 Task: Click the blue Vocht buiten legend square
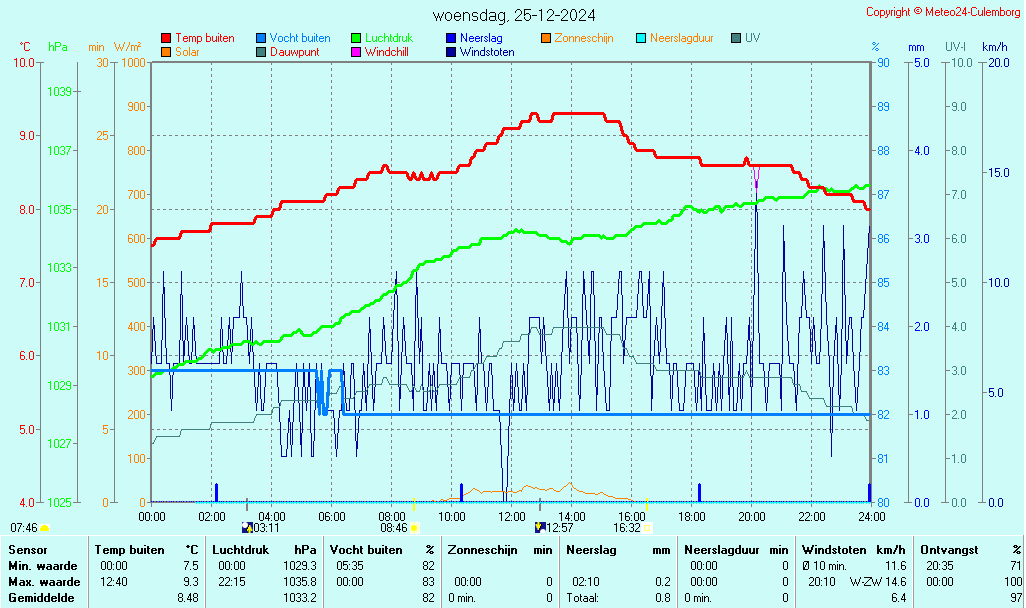pyautogui.click(x=261, y=38)
